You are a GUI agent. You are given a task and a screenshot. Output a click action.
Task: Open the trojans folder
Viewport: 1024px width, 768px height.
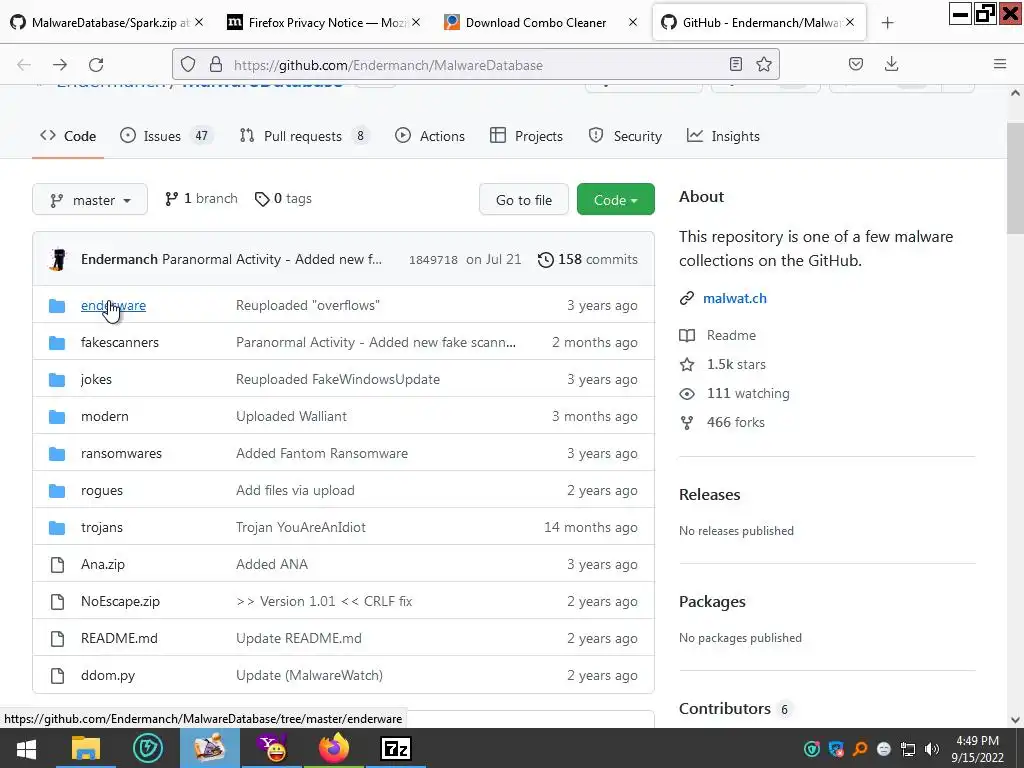pyautogui.click(x=102, y=527)
